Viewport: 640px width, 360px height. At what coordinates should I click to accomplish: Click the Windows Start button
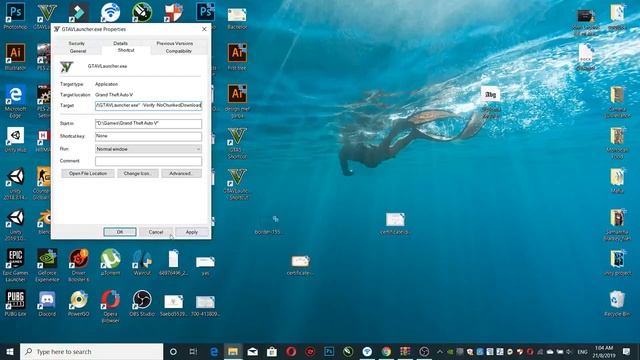coord(10,351)
